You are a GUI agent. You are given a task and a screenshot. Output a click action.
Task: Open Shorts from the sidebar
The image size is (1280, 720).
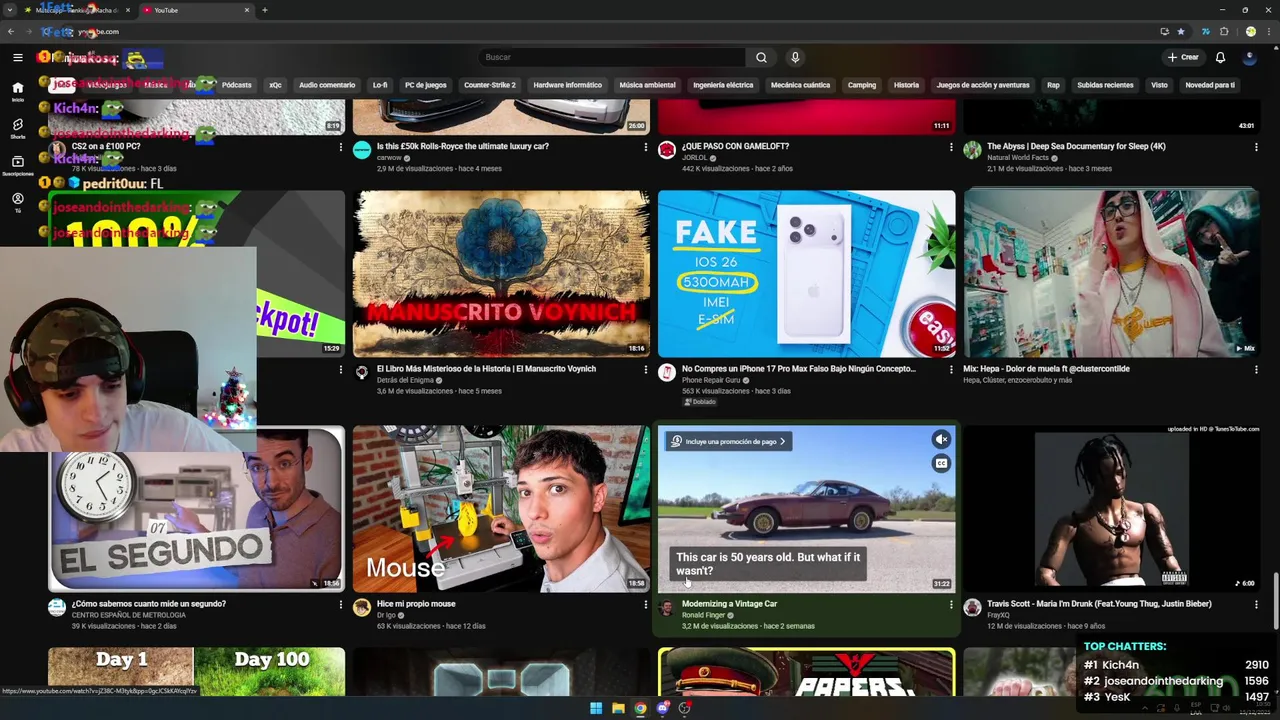18,129
